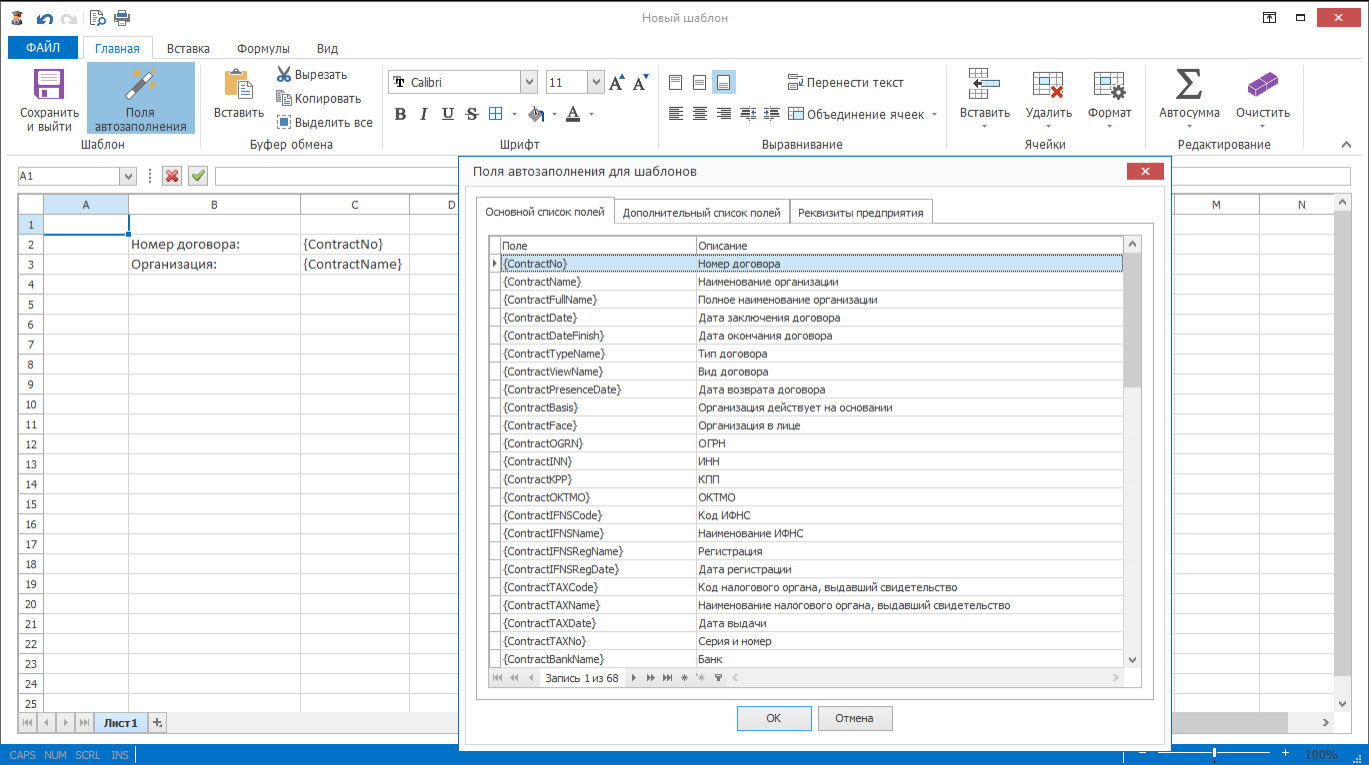The height and width of the screenshot is (765, 1369).
Task: Open font name Calibri dropdown
Action: [x=529, y=82]
